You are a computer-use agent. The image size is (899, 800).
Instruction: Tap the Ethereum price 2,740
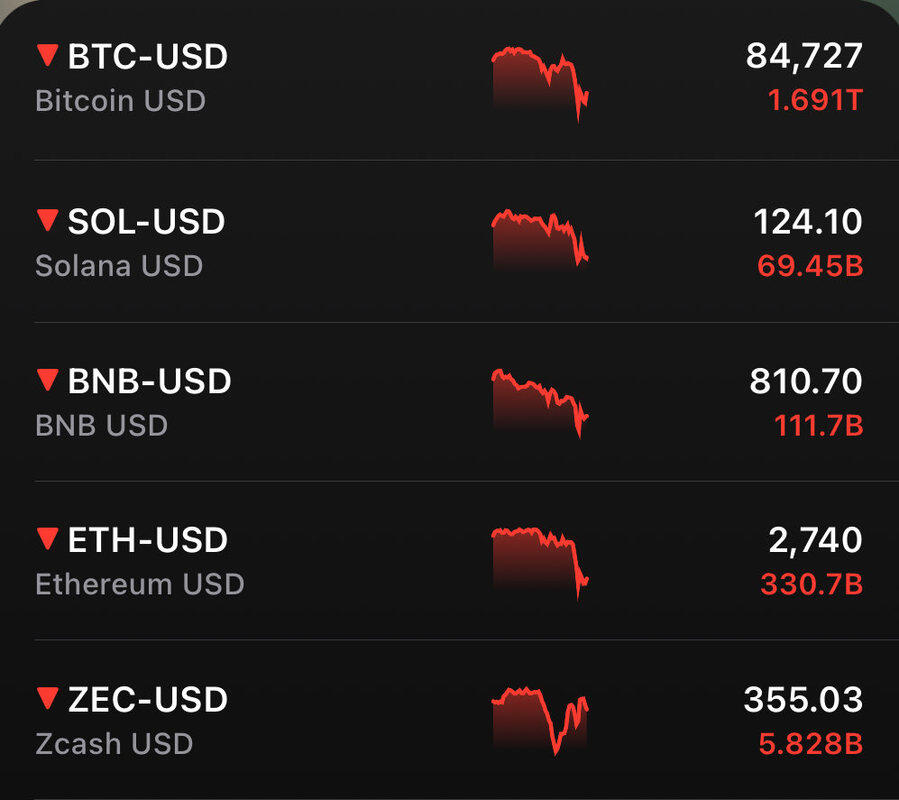[x=815, y=540]
